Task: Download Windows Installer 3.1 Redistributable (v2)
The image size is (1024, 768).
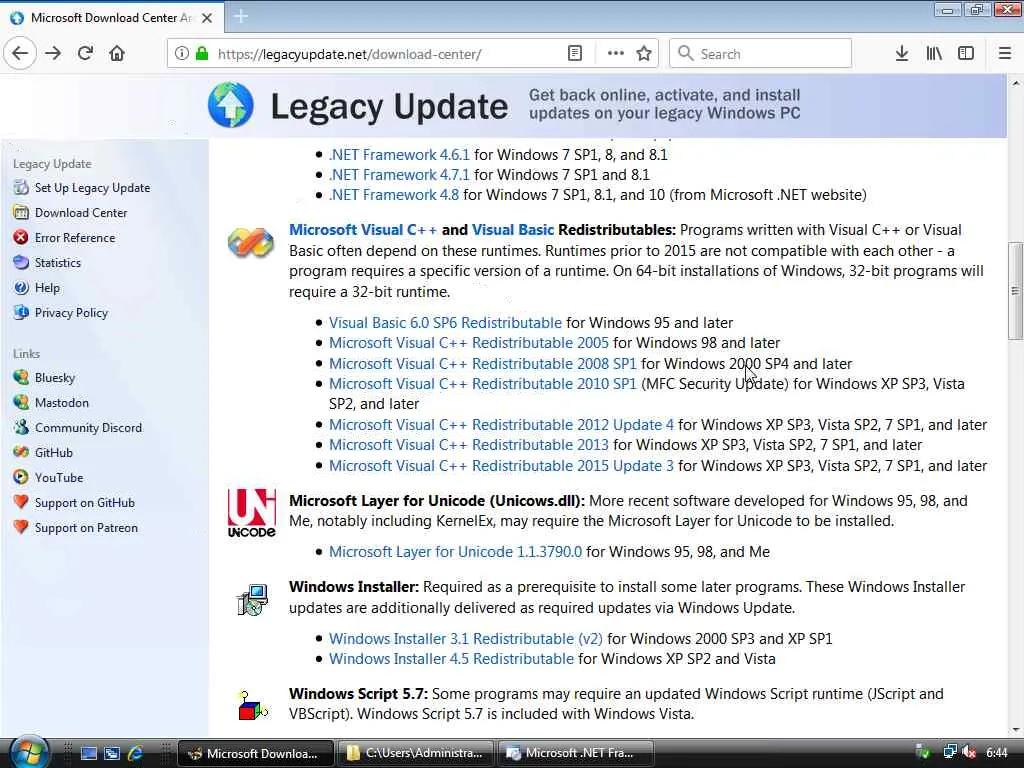Action: pos(466,639)
